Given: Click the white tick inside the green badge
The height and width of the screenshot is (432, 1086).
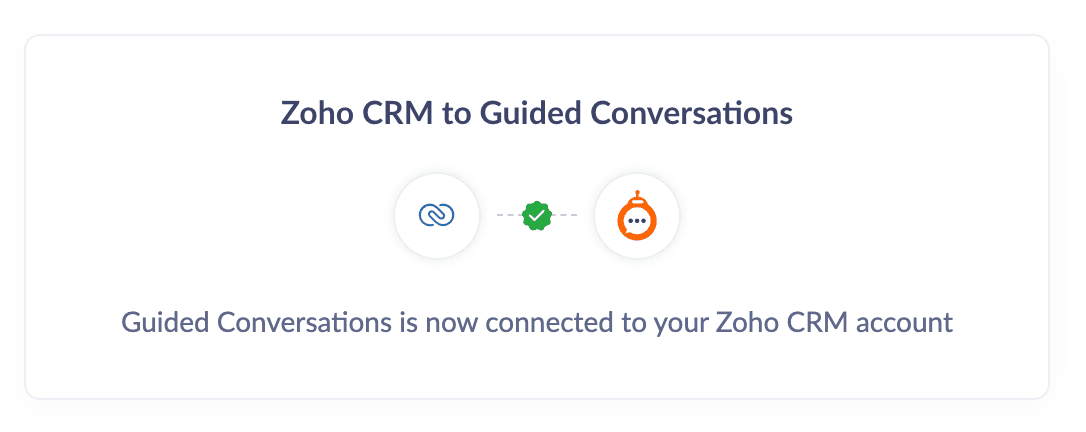Looking at the screenshot, I should tap(538, 215).
